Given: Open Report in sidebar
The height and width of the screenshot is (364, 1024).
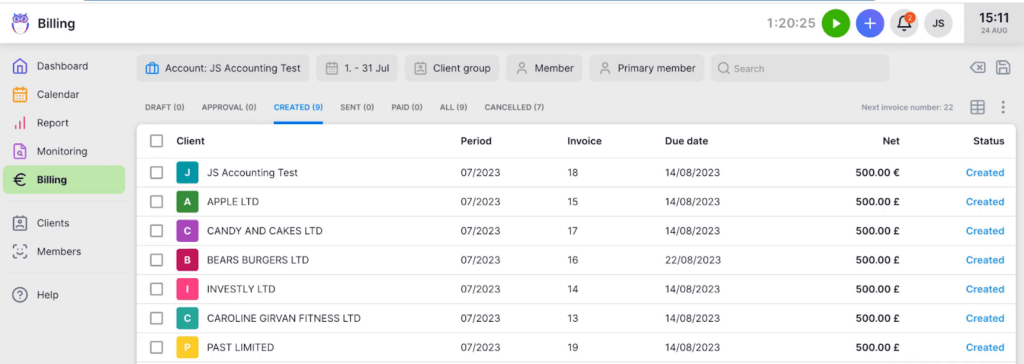Looking at the screenshot, I should pos(63,123).
